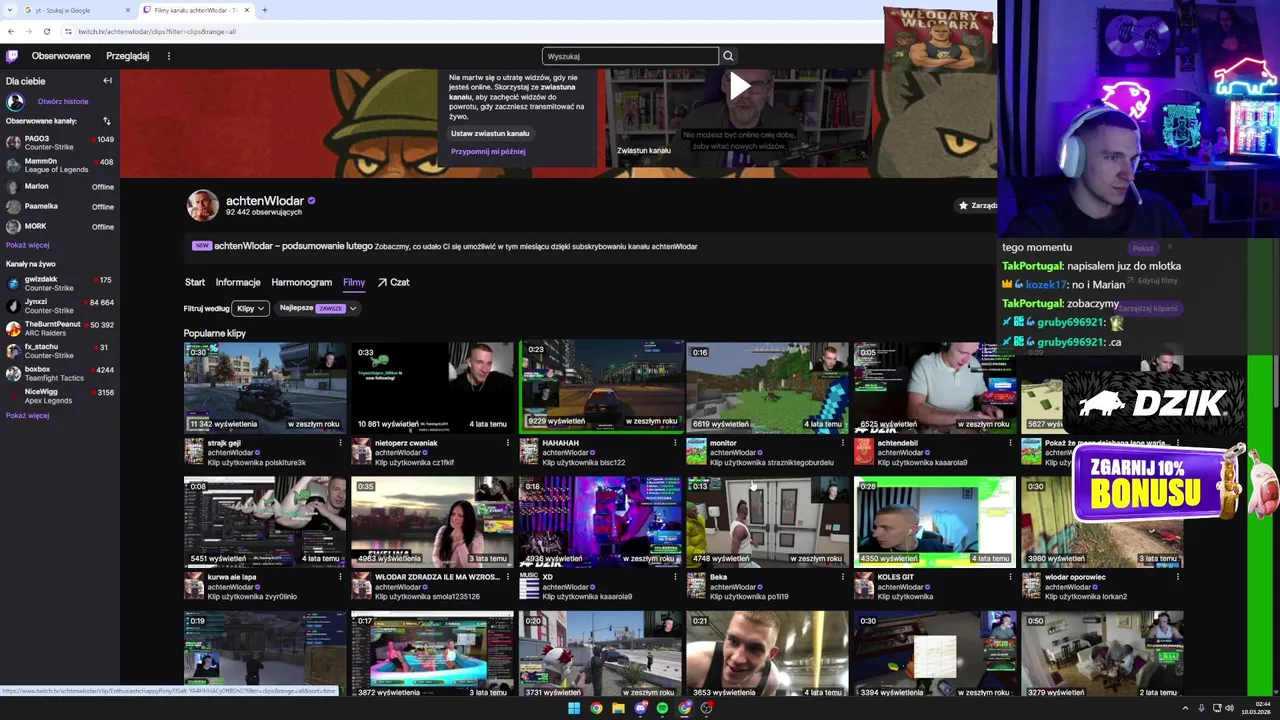Image resolution: width=1280 pixels, height=720 pixels.
Task: Open options for clip XD
Action: 675,577
